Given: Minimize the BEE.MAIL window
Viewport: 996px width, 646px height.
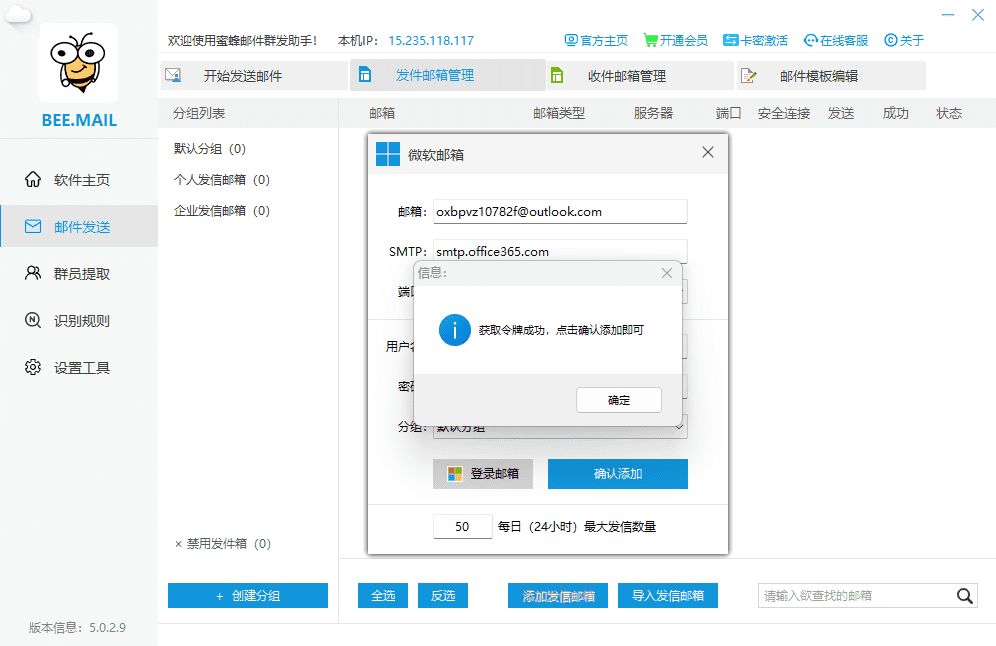Looking at the screenshot, I should coord(948,15).
